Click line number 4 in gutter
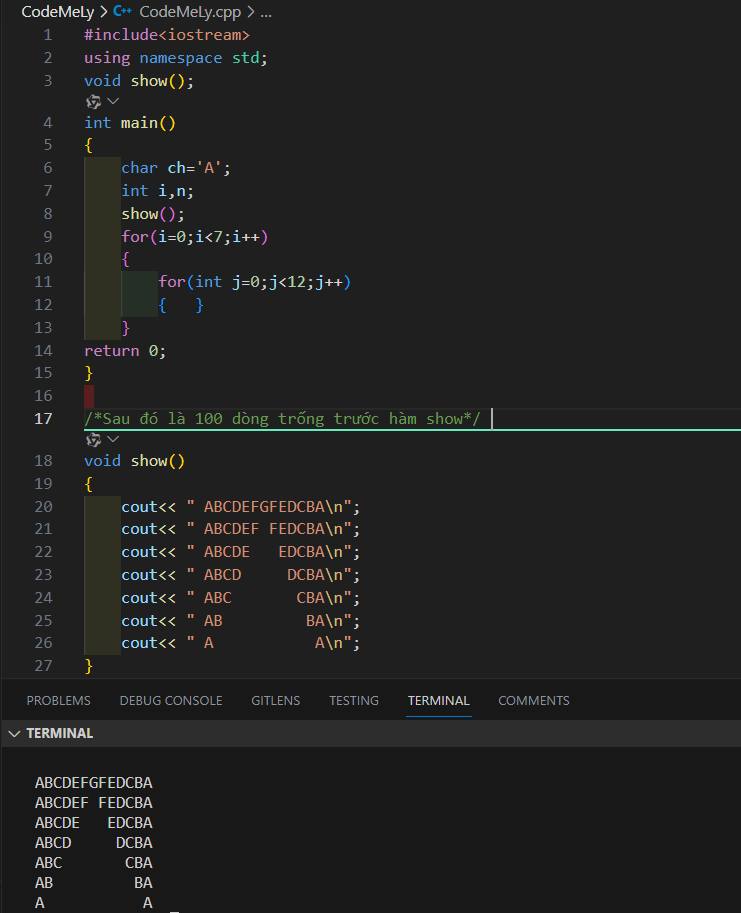741x913 pixels. (x=48, y=123)
